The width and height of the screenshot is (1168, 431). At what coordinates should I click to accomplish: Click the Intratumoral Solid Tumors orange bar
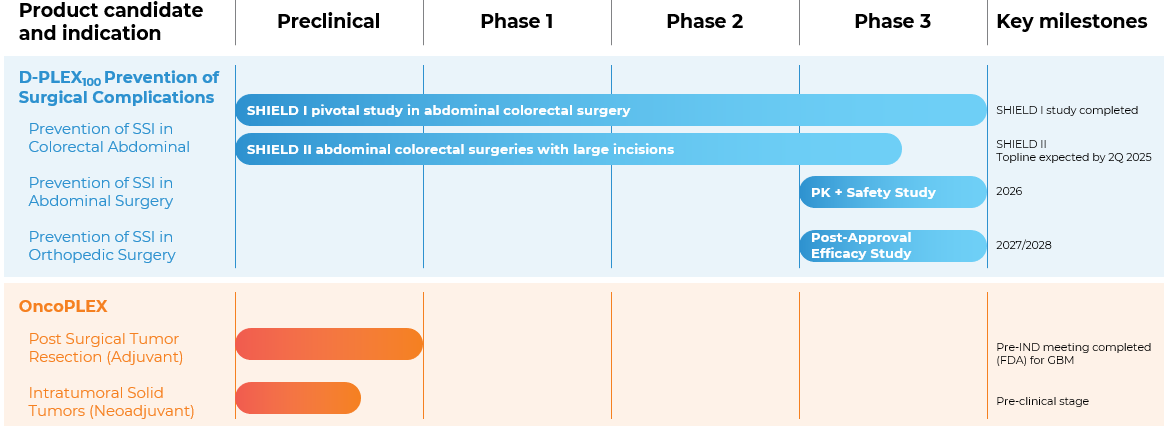pos(298,398)
